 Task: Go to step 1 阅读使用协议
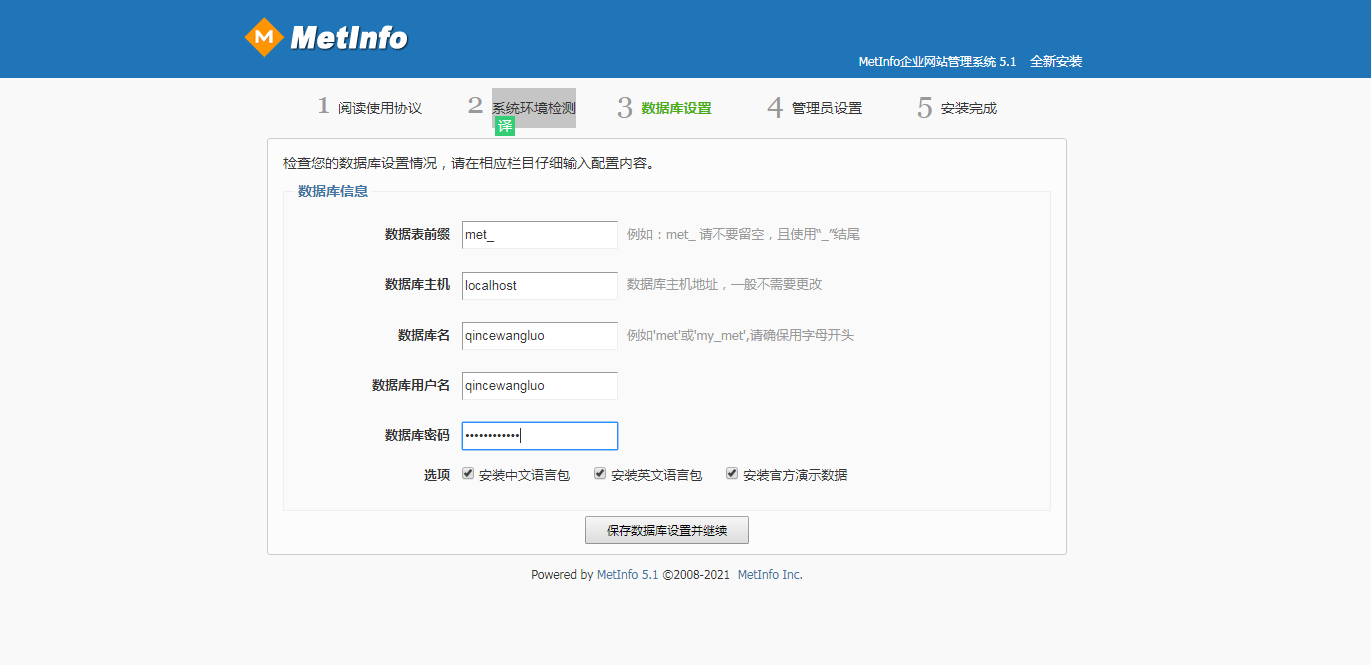click(x=369, y=107)
